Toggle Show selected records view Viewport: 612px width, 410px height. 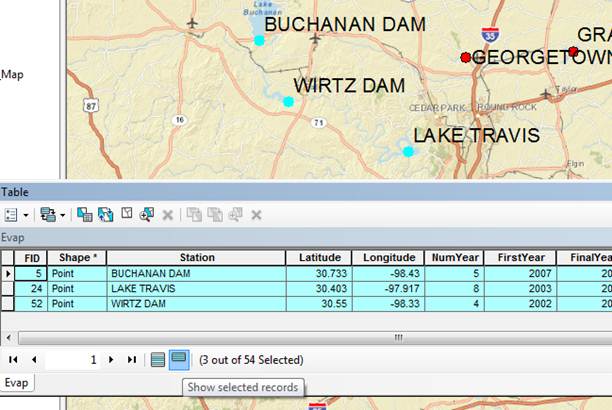point(178,359)
